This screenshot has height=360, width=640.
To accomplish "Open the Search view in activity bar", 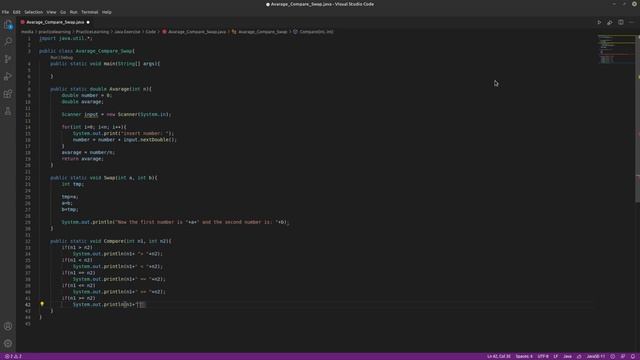I will (8, 42).
